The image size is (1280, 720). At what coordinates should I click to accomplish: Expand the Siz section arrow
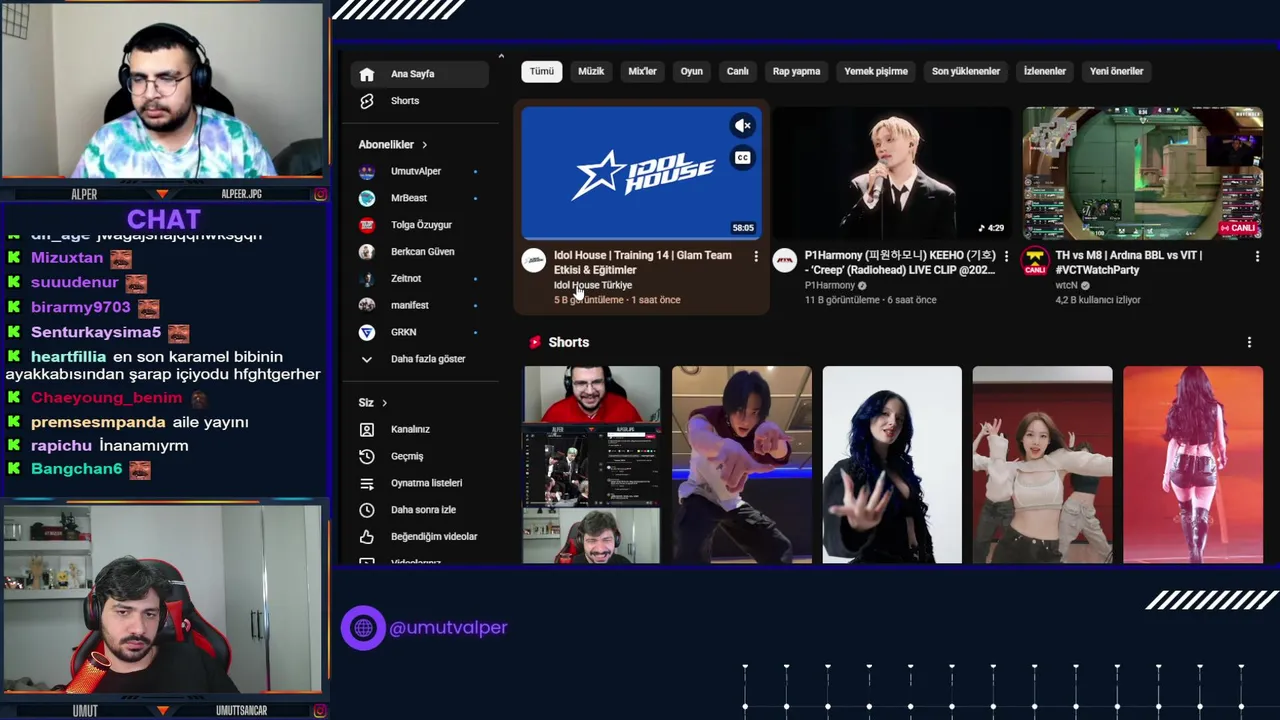[384, 403]
